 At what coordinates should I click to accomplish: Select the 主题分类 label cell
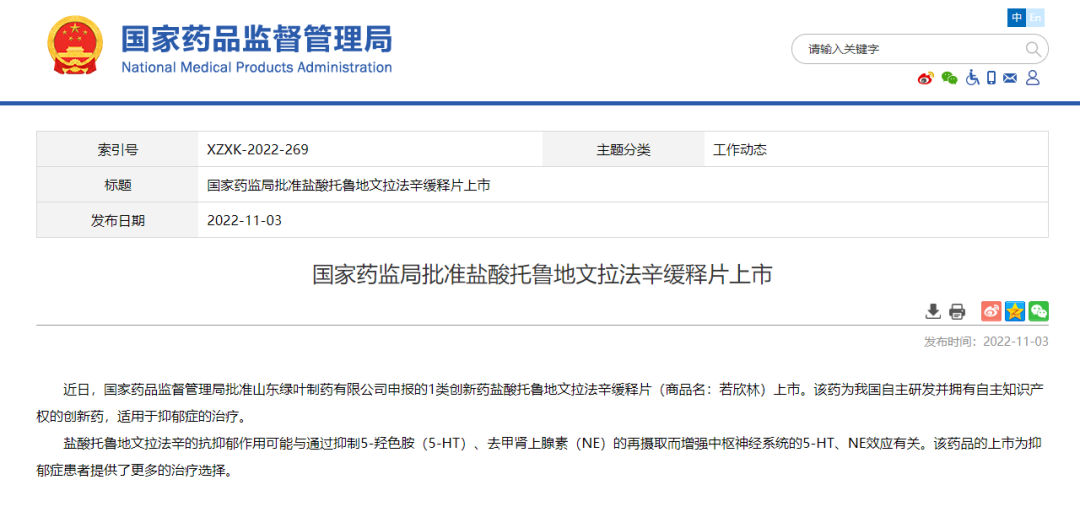click(624, 150)
